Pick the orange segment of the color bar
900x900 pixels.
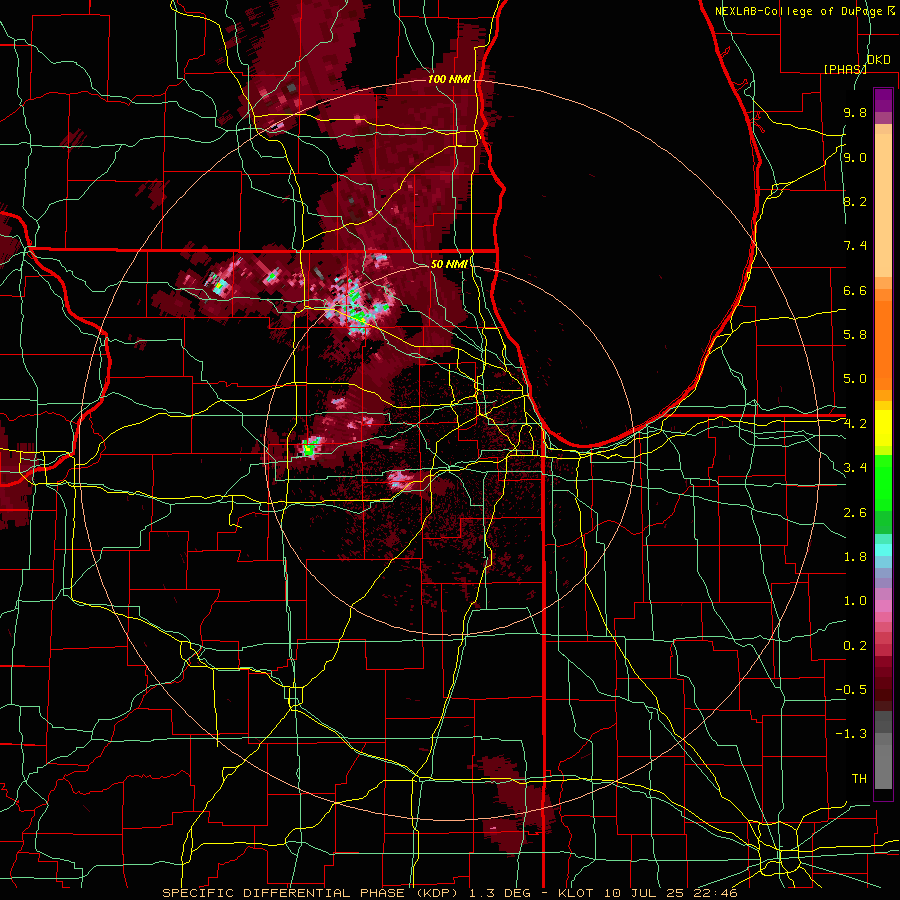[883, 346]
